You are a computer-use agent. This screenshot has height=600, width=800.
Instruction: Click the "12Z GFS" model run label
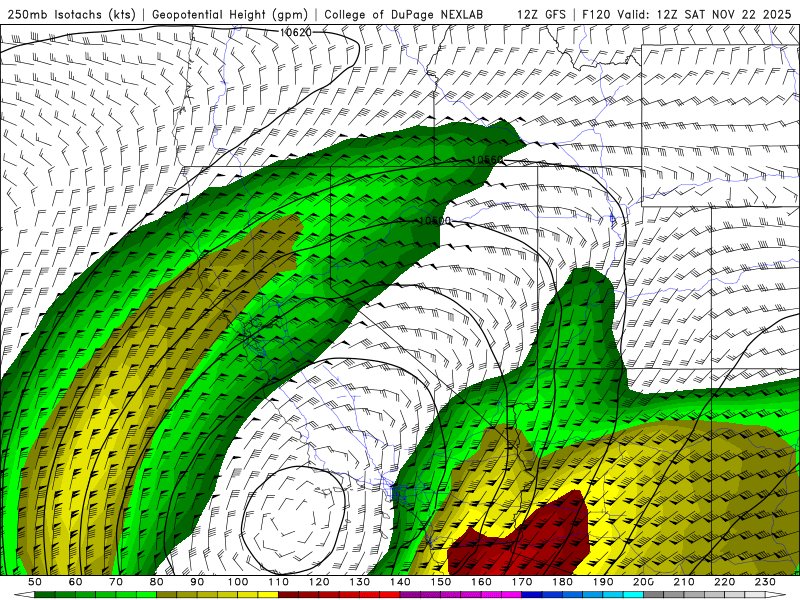pyautogui.click(x=541, y=14)
